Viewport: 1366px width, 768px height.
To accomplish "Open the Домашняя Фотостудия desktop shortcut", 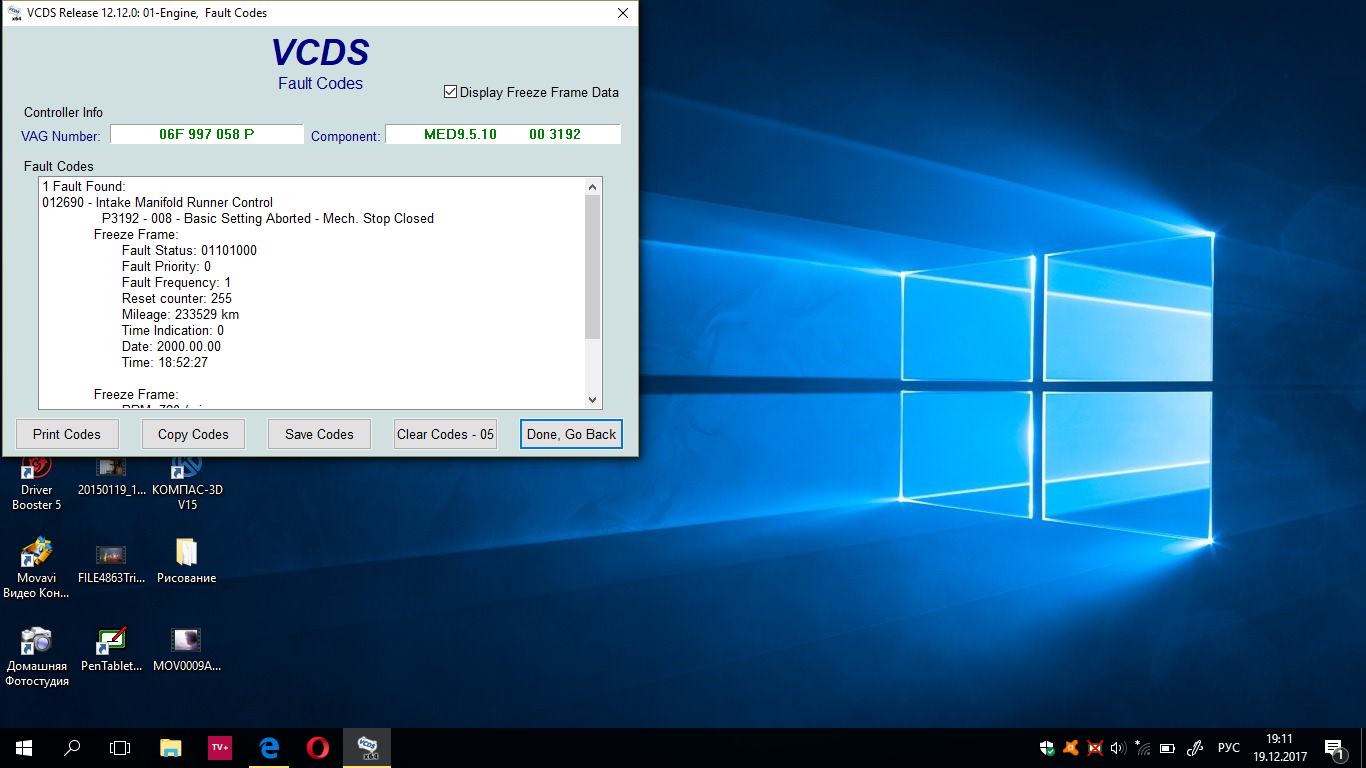I will pos(38,641).
